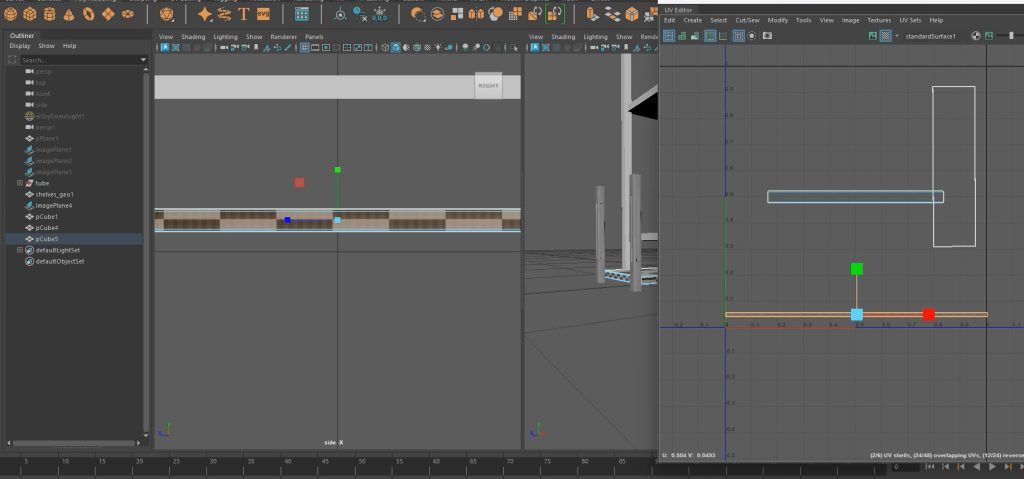
Task: Select the Type text tool icon
Action: (x=243, y=14)
